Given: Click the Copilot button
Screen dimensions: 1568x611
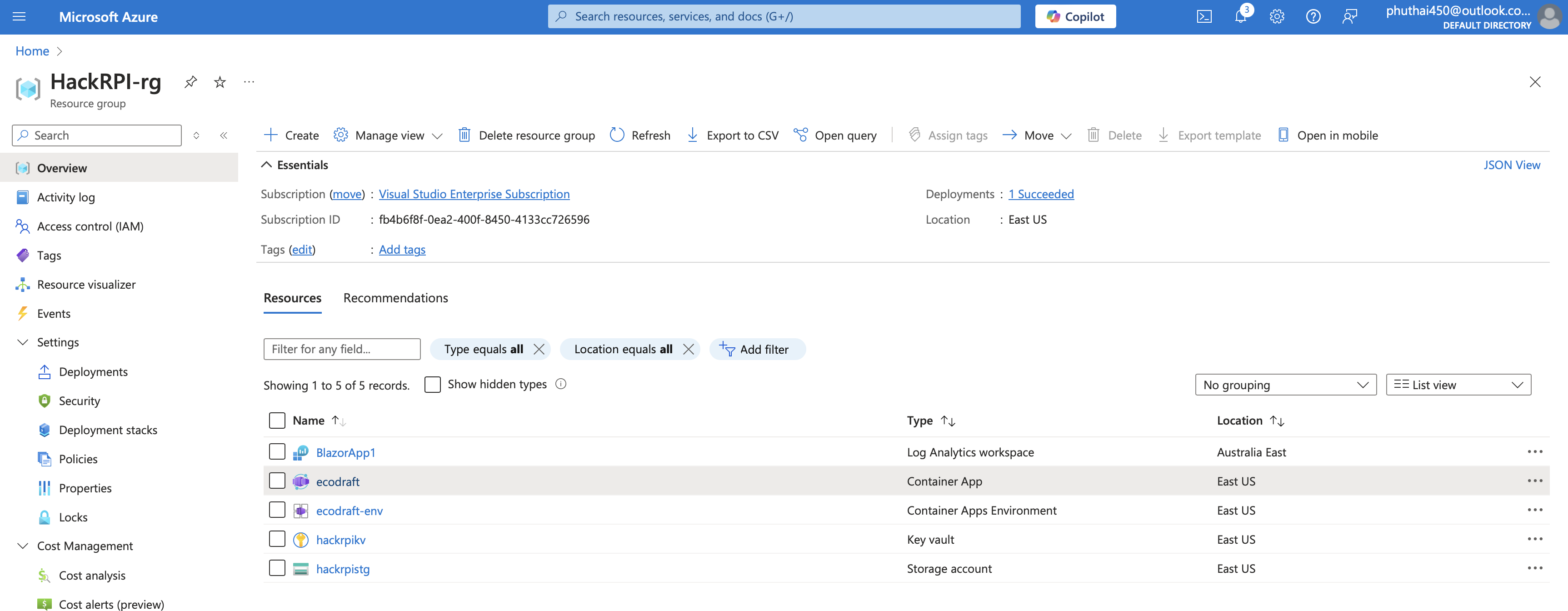Looking at the screenshot, I should pyautogui.click(x=1075, y=16).
